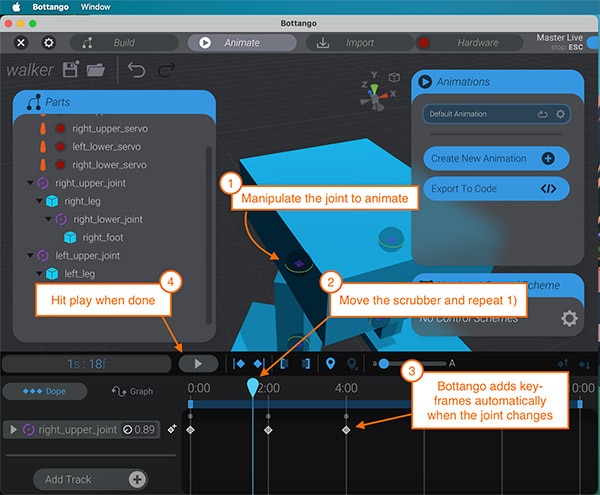Collapse the right_upper_joint tree node
Image resolution: width=600 pixels, height=495 pixels.
[30, 183]
